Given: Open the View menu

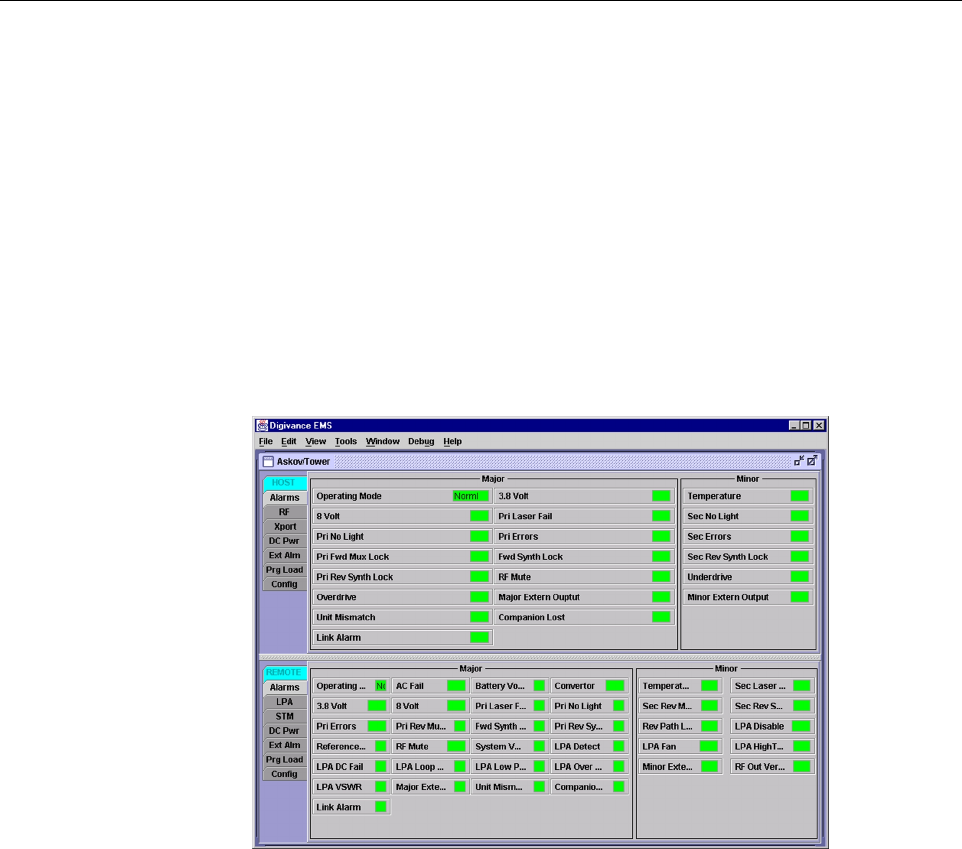Looking at the screenshot, I should pyautogui.click(x=315, y=441).
